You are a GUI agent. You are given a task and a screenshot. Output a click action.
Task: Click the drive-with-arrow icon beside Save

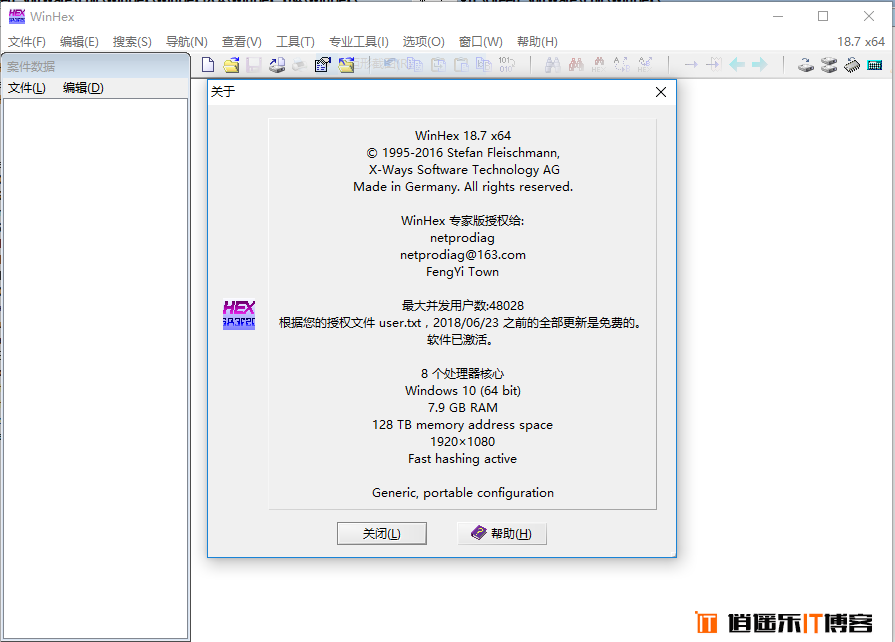pyautogui.click(x=277, y=64)
